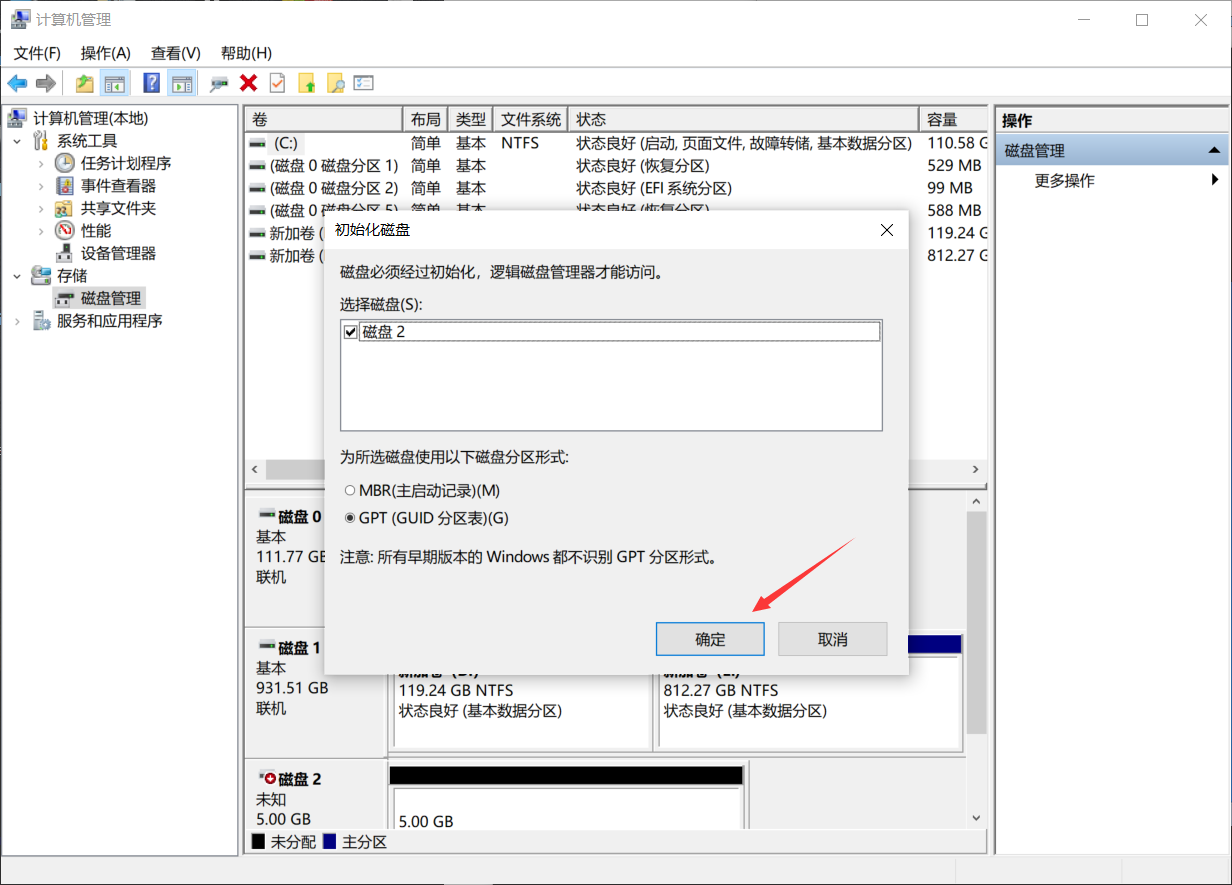Image resolution: width=1232 pixels, height=885 pixels.
Task: Click the disk connect/refresh toolbar icon
Action: (219, 84)
